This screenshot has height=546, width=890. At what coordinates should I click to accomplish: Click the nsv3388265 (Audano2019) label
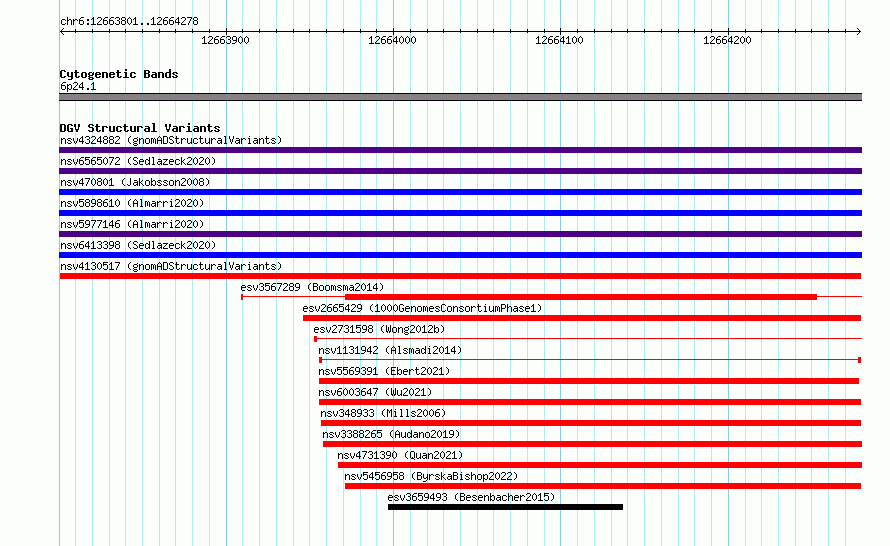click(x=391, y=434)
